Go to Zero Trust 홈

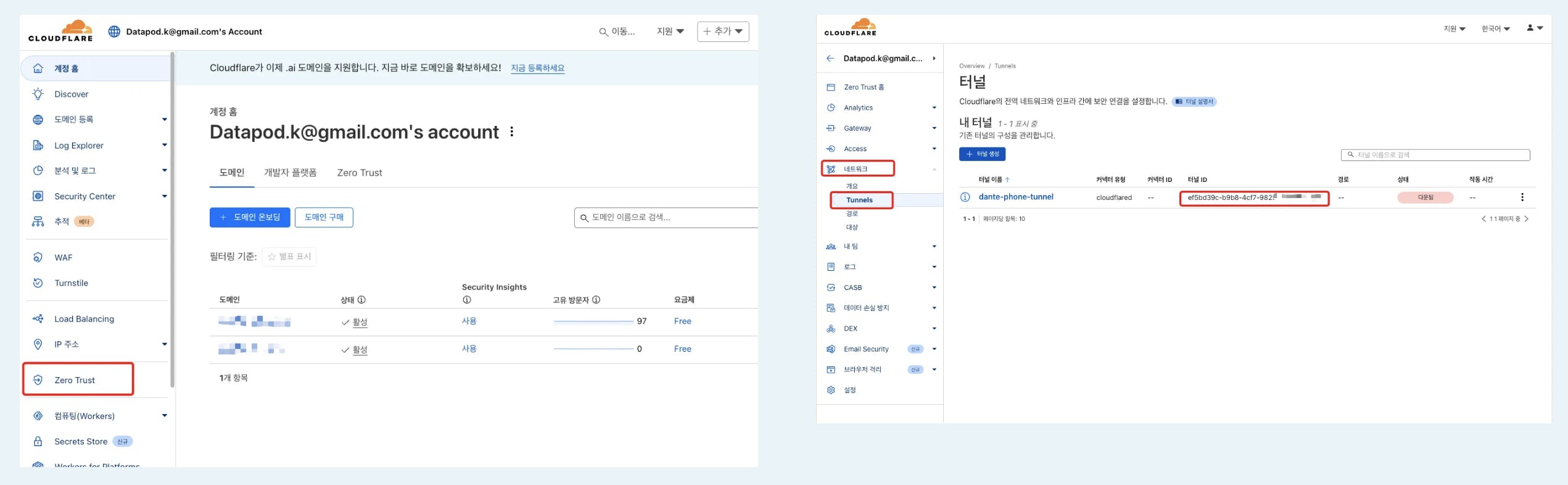[864, 88]
